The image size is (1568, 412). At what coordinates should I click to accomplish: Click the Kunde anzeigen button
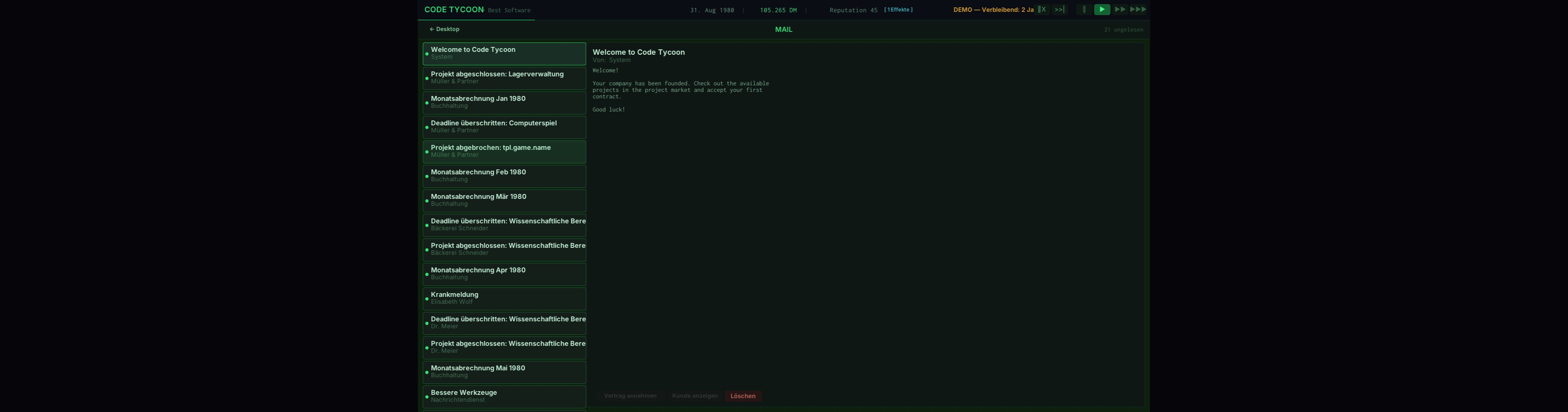coord(695,396)
